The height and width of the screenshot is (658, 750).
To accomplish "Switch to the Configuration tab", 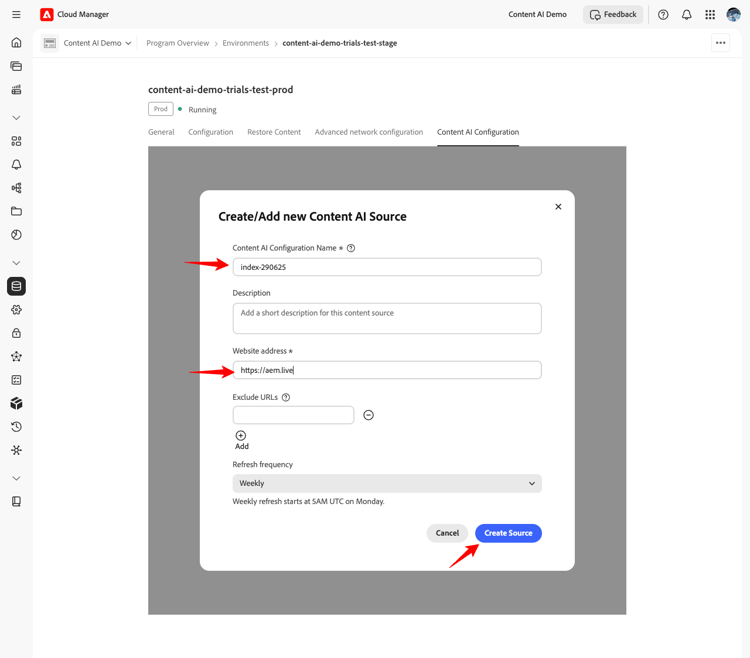I will (210, 132).
